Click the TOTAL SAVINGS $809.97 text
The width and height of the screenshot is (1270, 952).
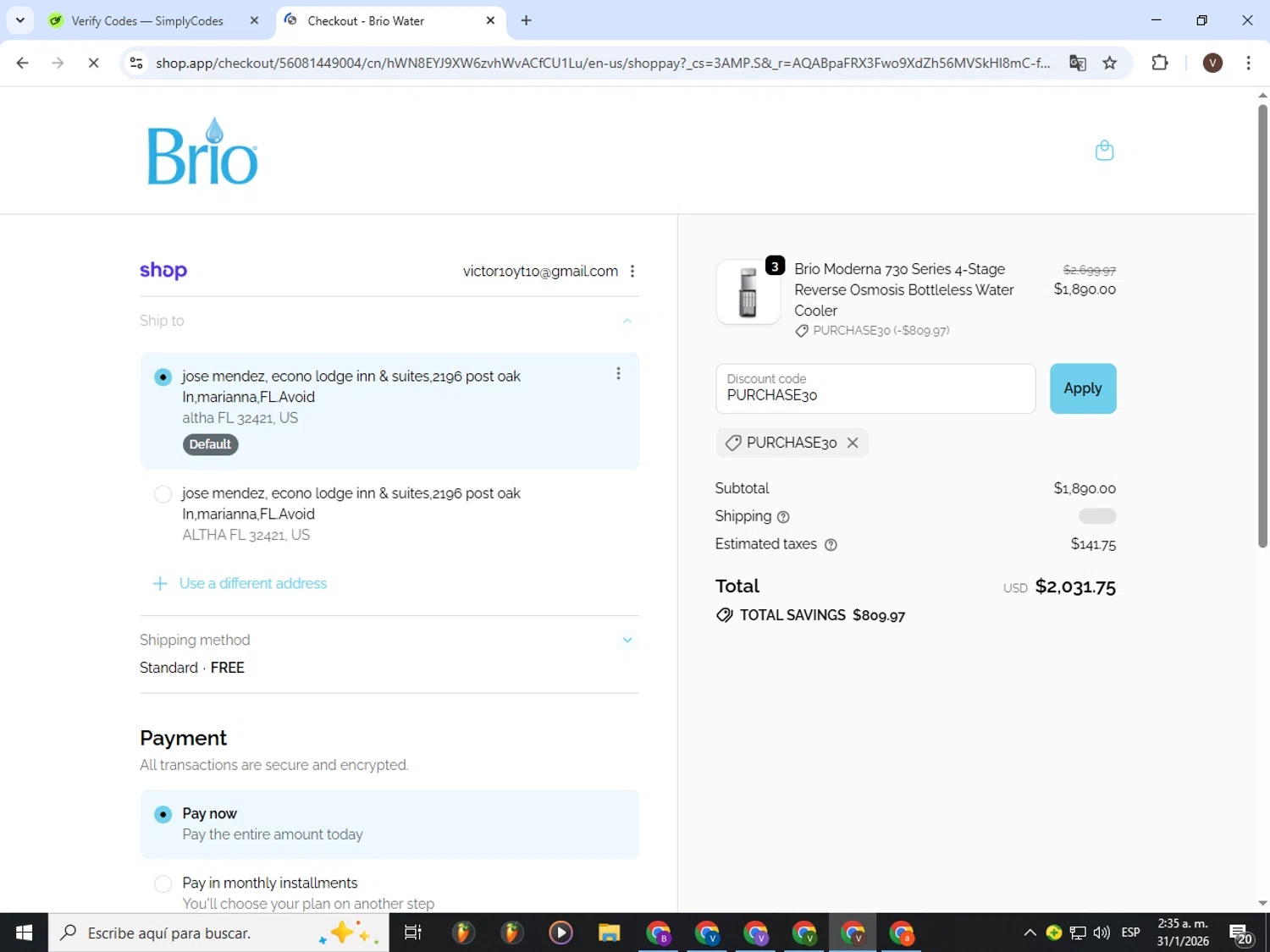(822, 615)
